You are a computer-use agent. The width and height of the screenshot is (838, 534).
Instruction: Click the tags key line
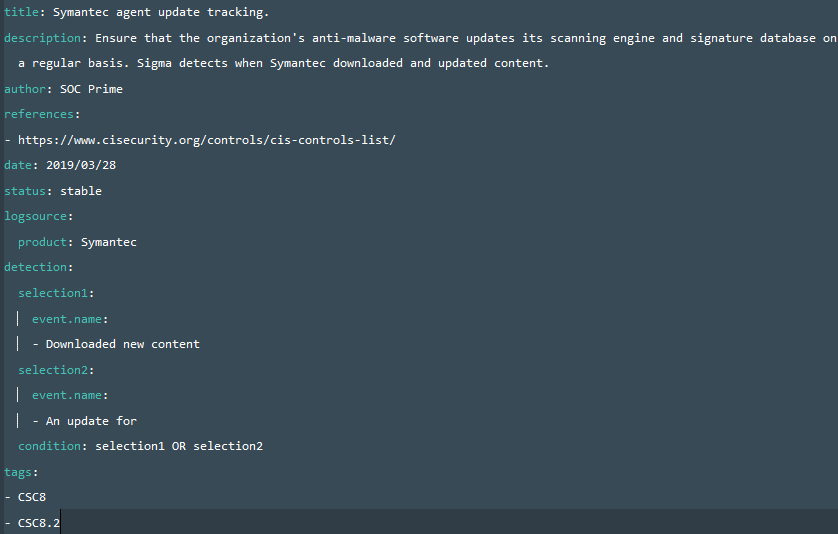coord(21,473)
